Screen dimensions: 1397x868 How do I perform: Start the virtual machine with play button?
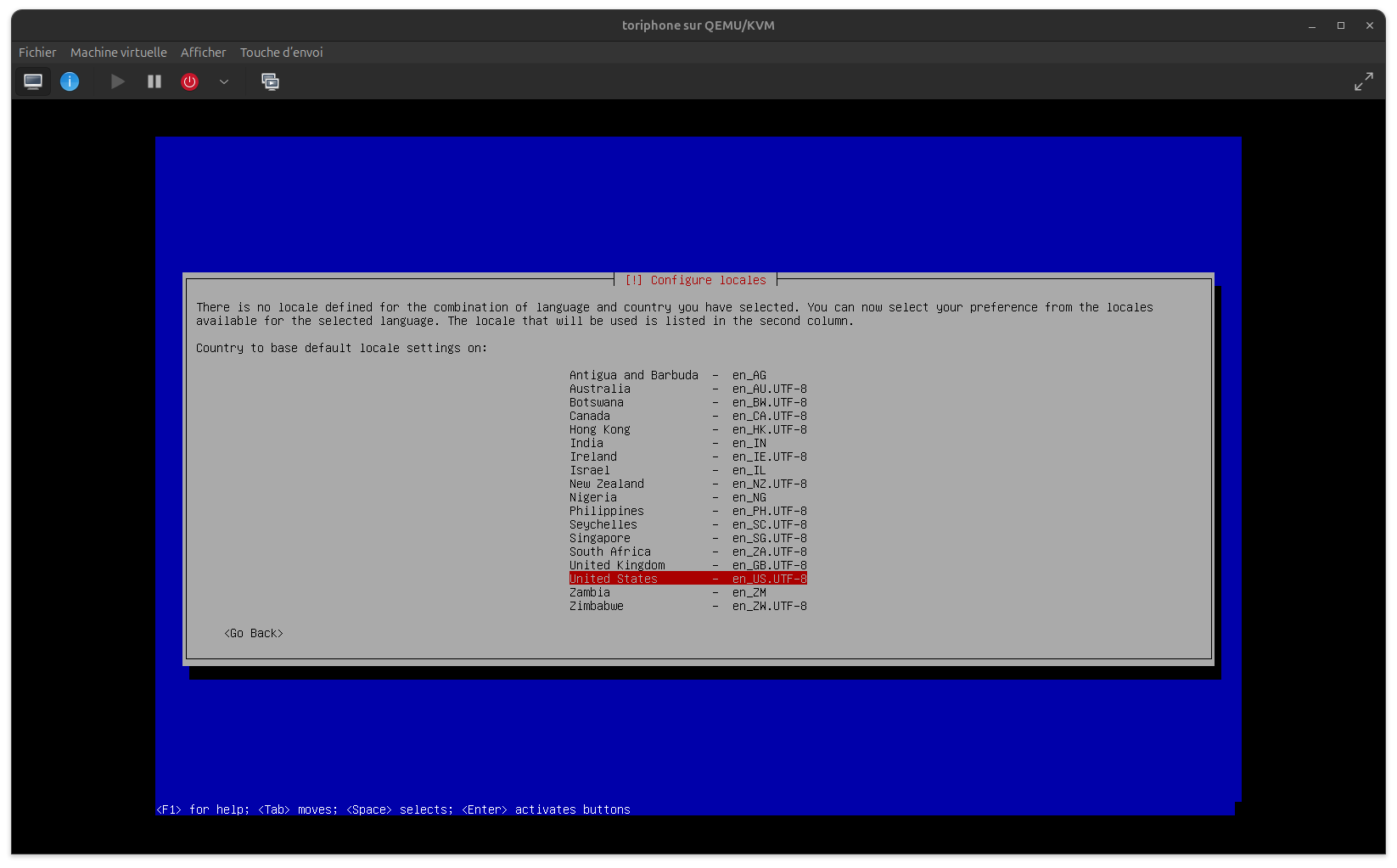click(118, 81)
